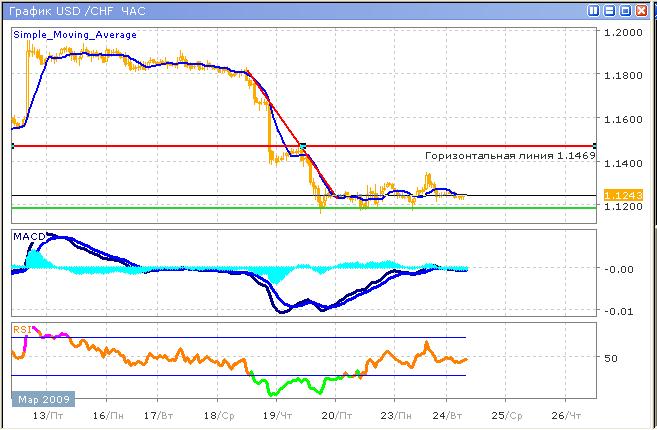Click the horizontal split window icon in title bar

click(x=609, y=11)
